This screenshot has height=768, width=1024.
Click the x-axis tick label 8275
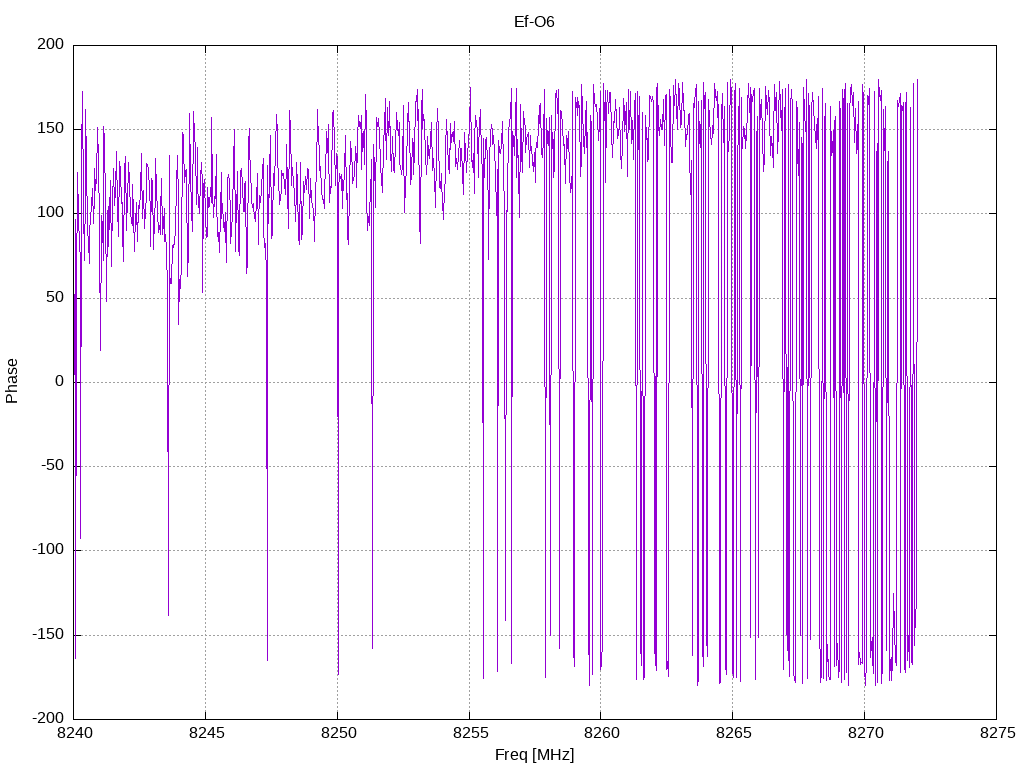pyautogui.click(x=997, y=733)
